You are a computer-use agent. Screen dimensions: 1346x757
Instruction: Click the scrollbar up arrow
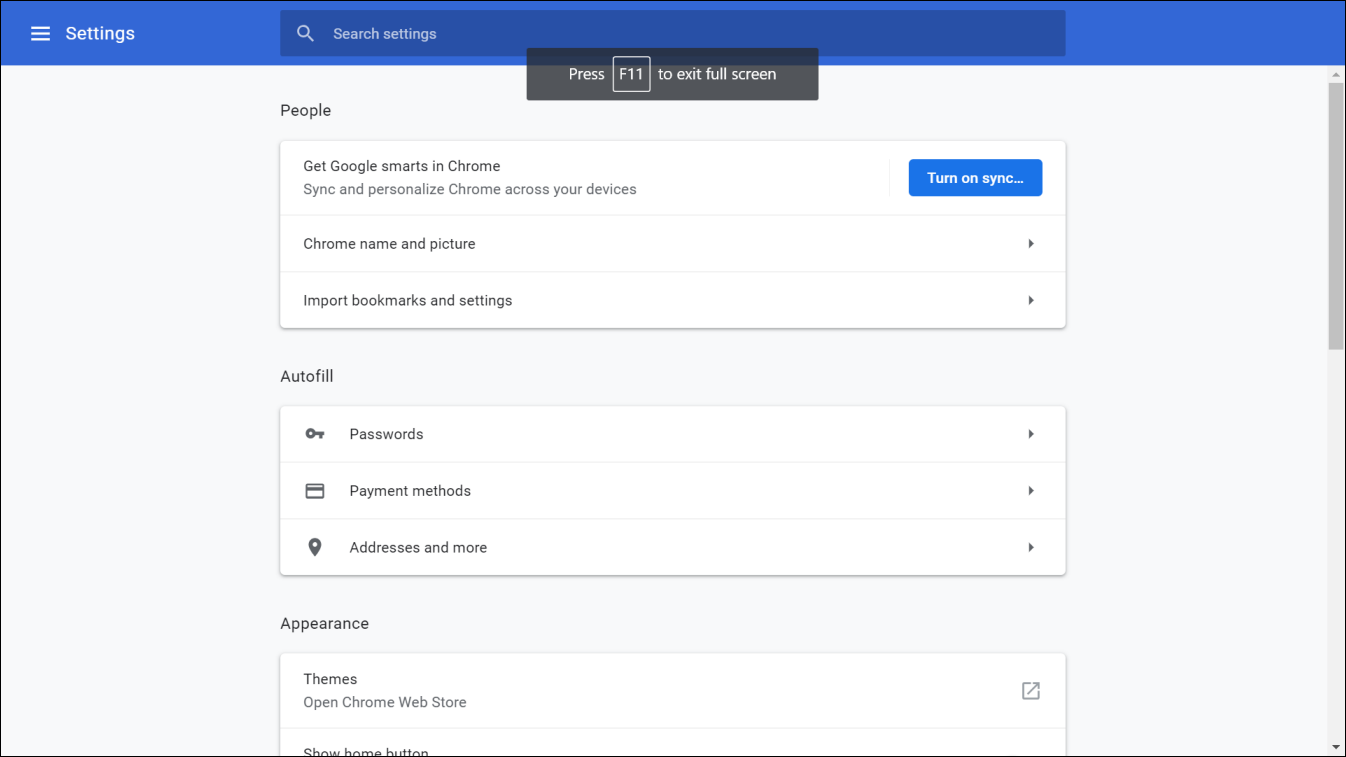(x=1336, y=75)
